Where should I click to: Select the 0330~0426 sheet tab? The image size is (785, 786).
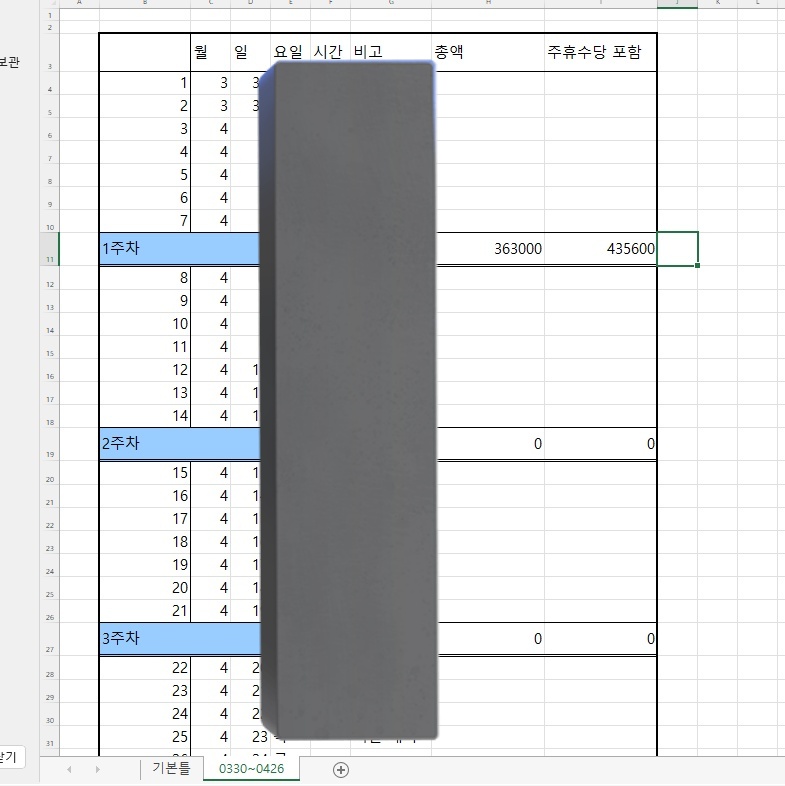251,768
